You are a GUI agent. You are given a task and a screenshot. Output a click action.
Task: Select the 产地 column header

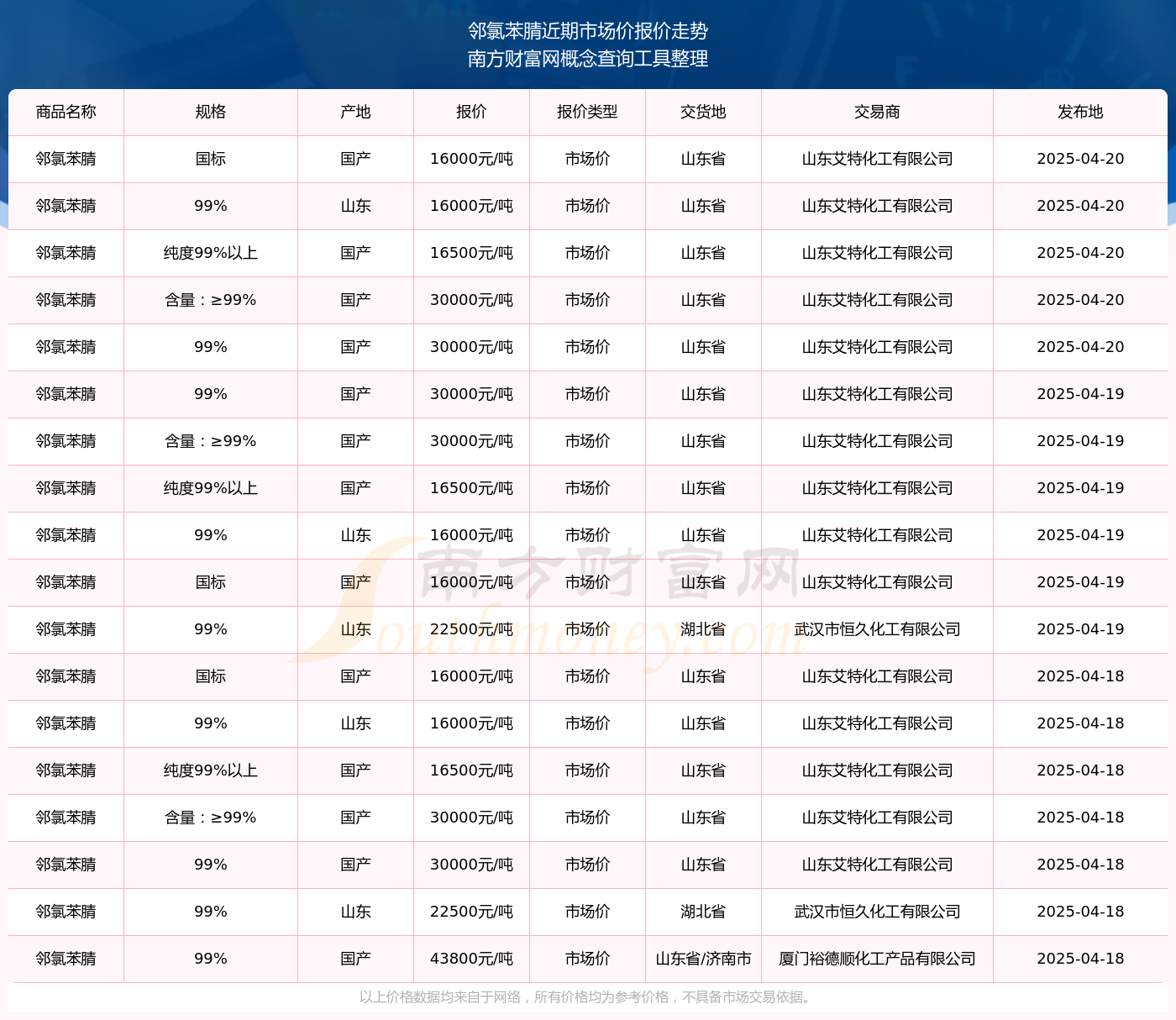356,112
